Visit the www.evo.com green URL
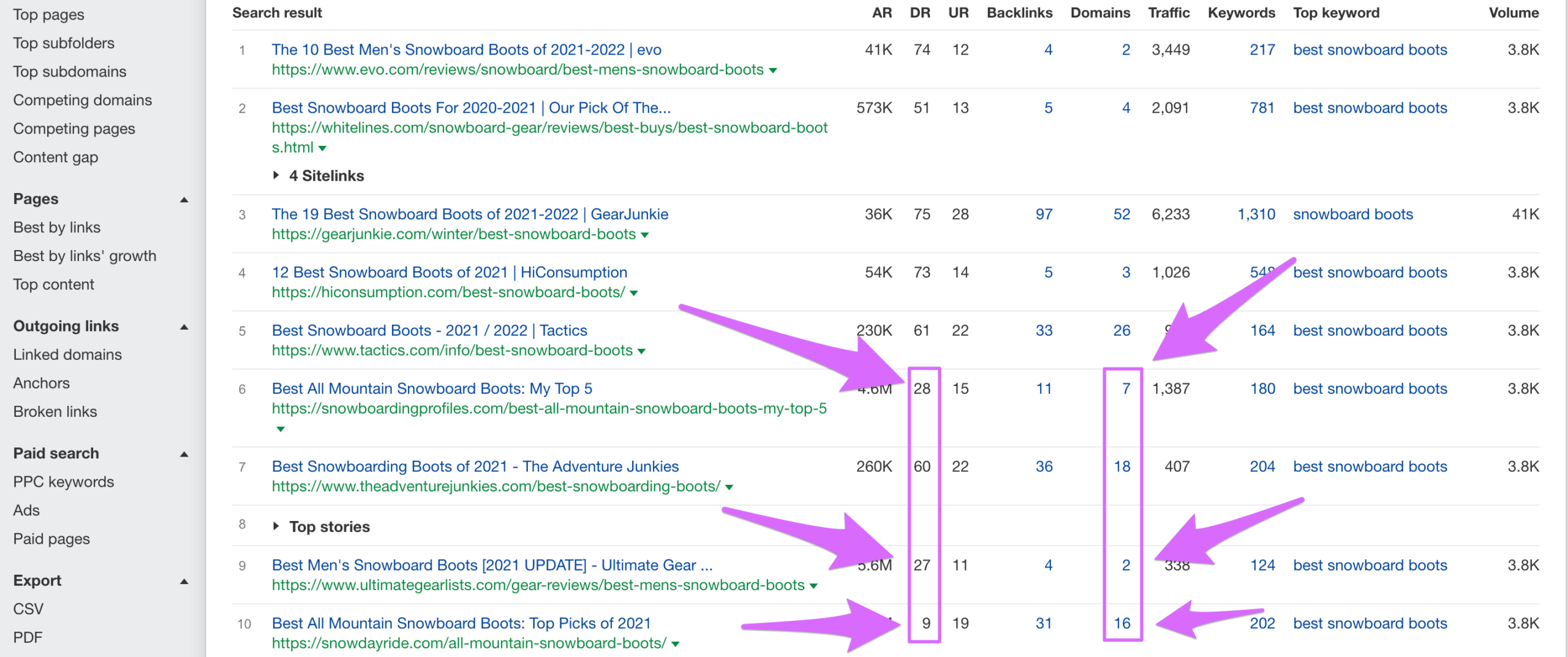Screen dimensions: 1568x657 (518, 70)
